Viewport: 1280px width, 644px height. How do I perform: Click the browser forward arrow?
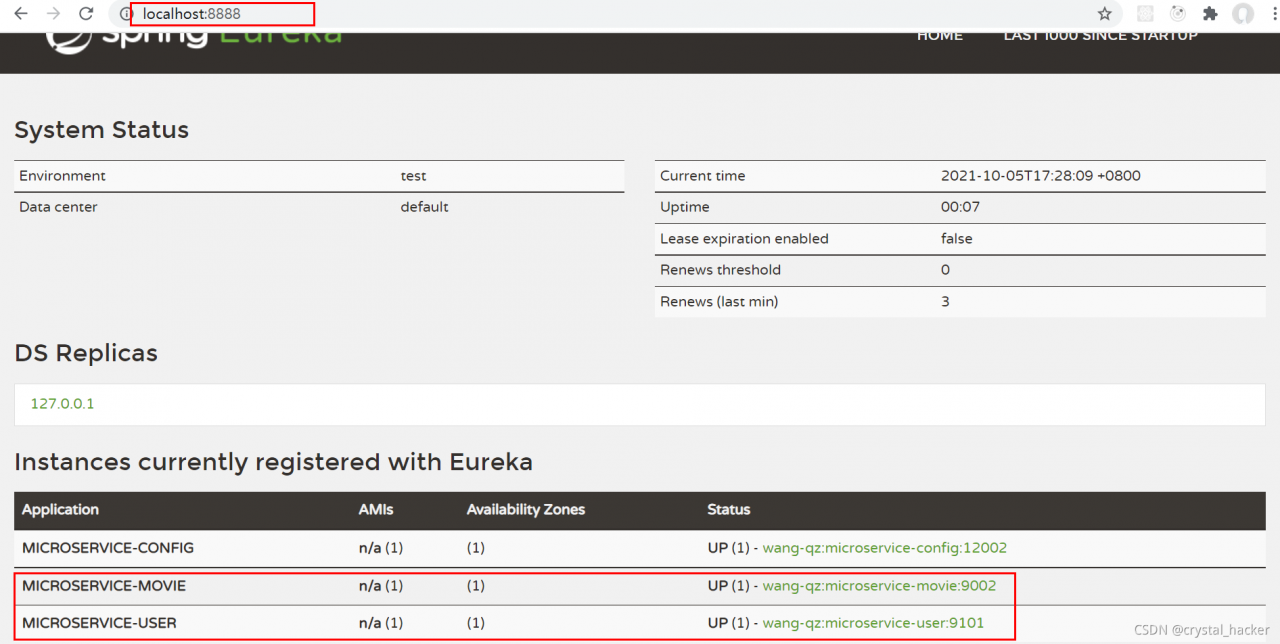tap(53, 14)
